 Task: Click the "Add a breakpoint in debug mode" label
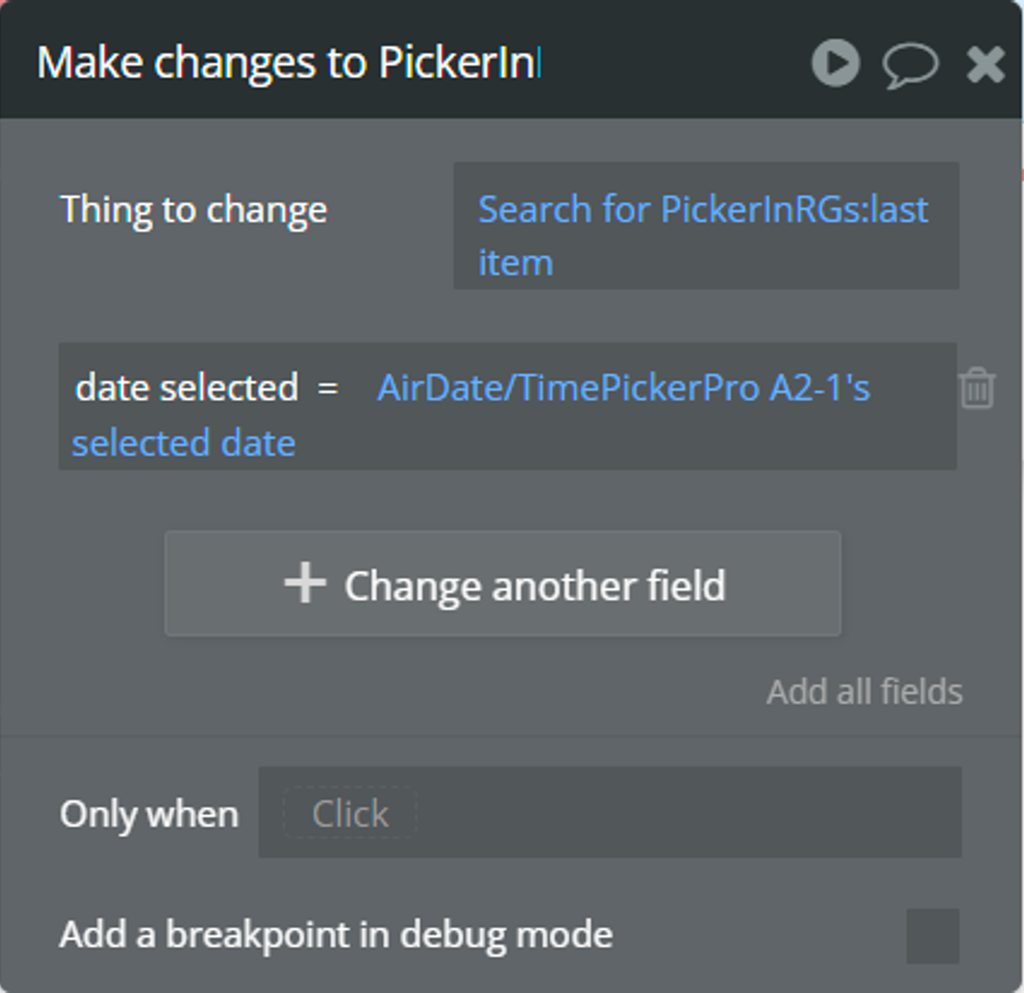point(336,935)
